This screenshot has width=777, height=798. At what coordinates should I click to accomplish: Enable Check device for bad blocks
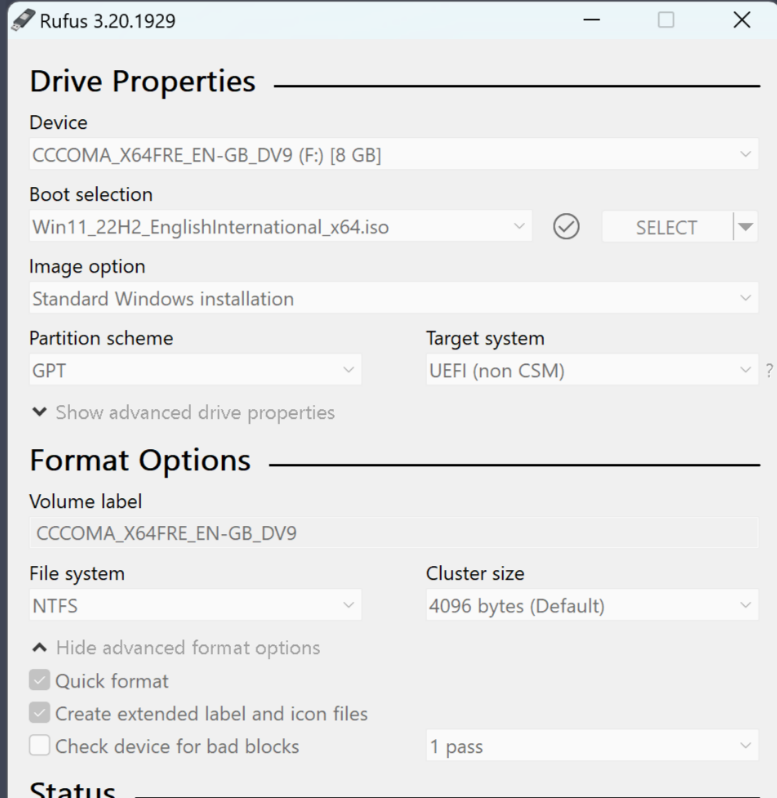pyautogui.click(x=40, y=746)
